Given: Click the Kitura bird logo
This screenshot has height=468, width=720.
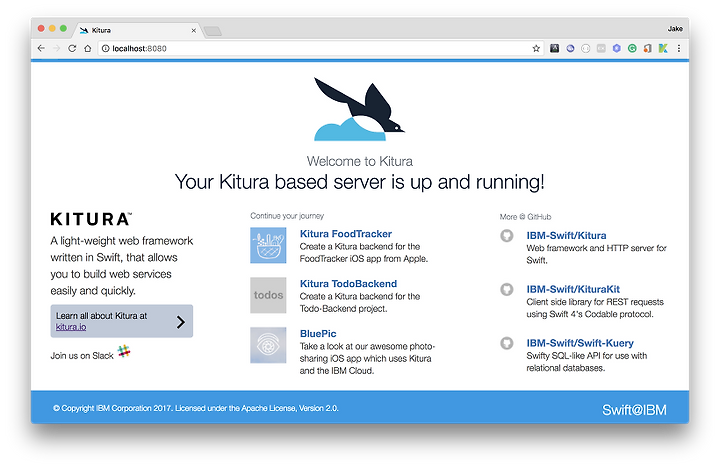Looking at the screenshot, I should click(x=359, y=109).
